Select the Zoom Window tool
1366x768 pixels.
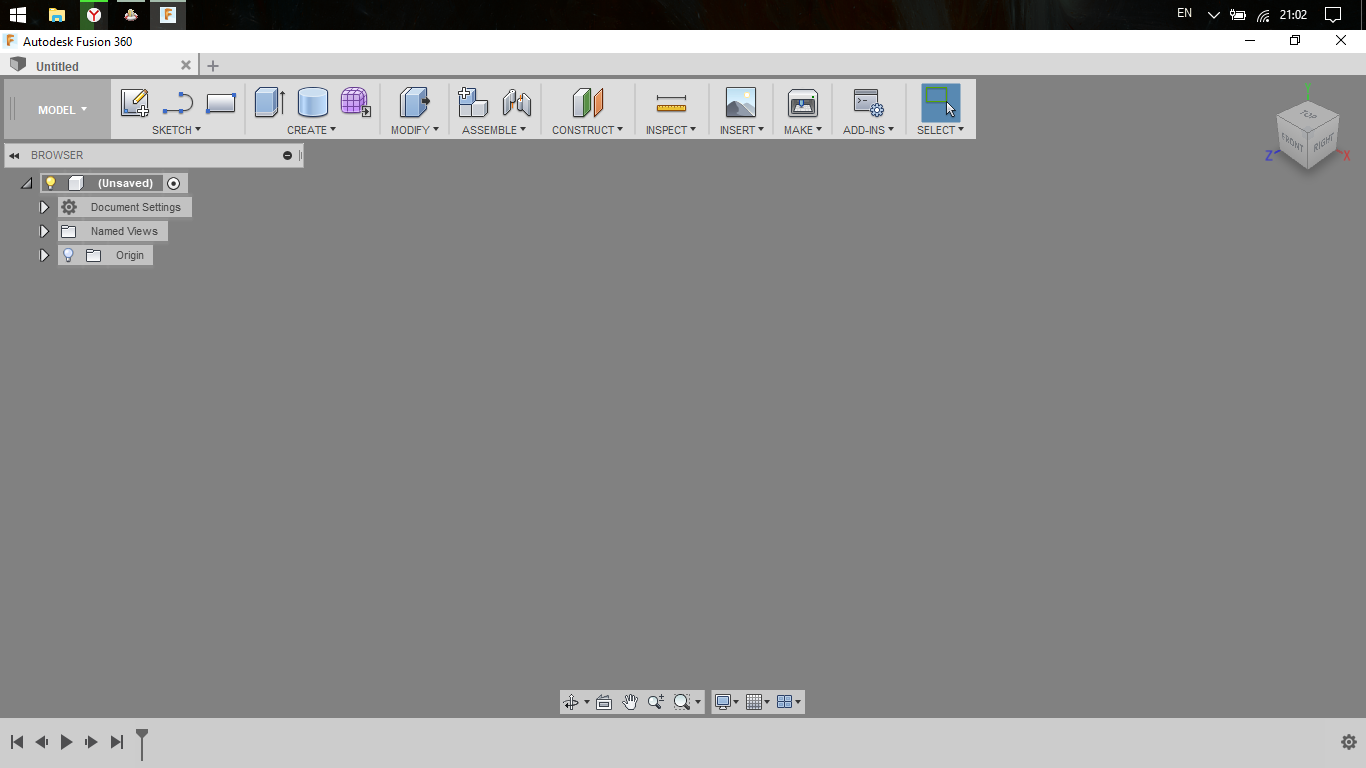click(681, 701)
